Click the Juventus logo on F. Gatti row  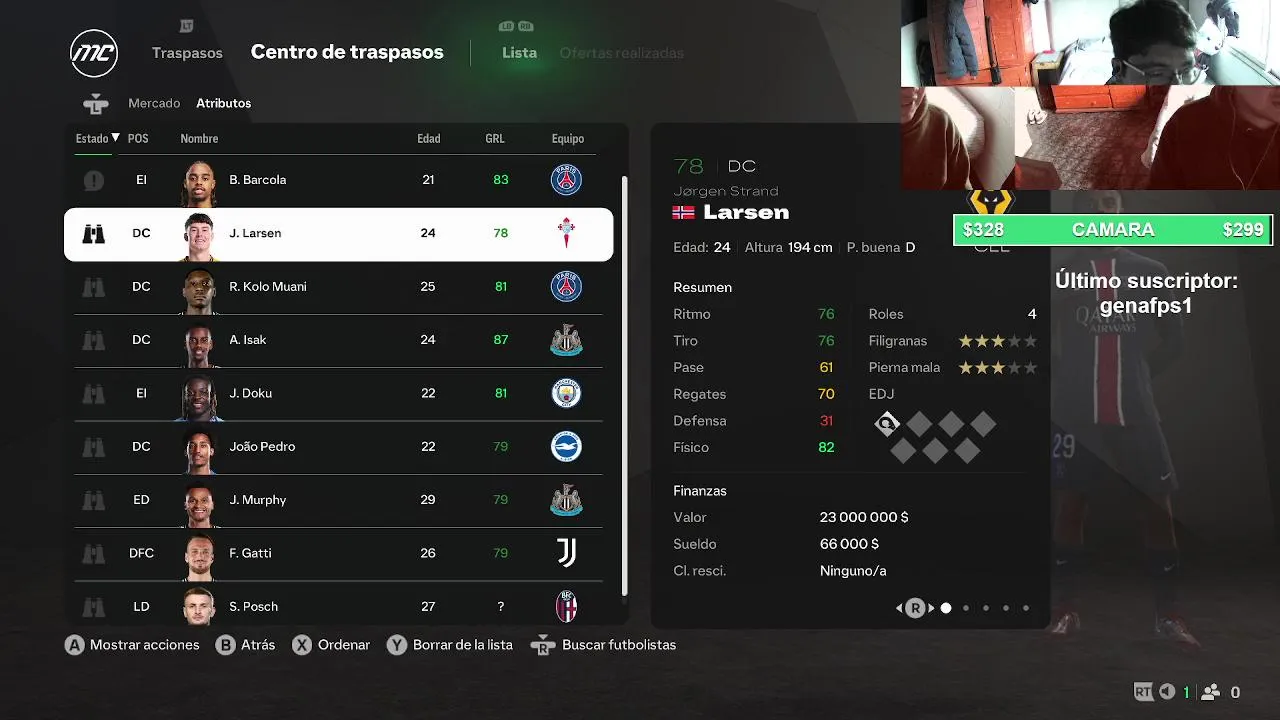[x=566, y=553]
